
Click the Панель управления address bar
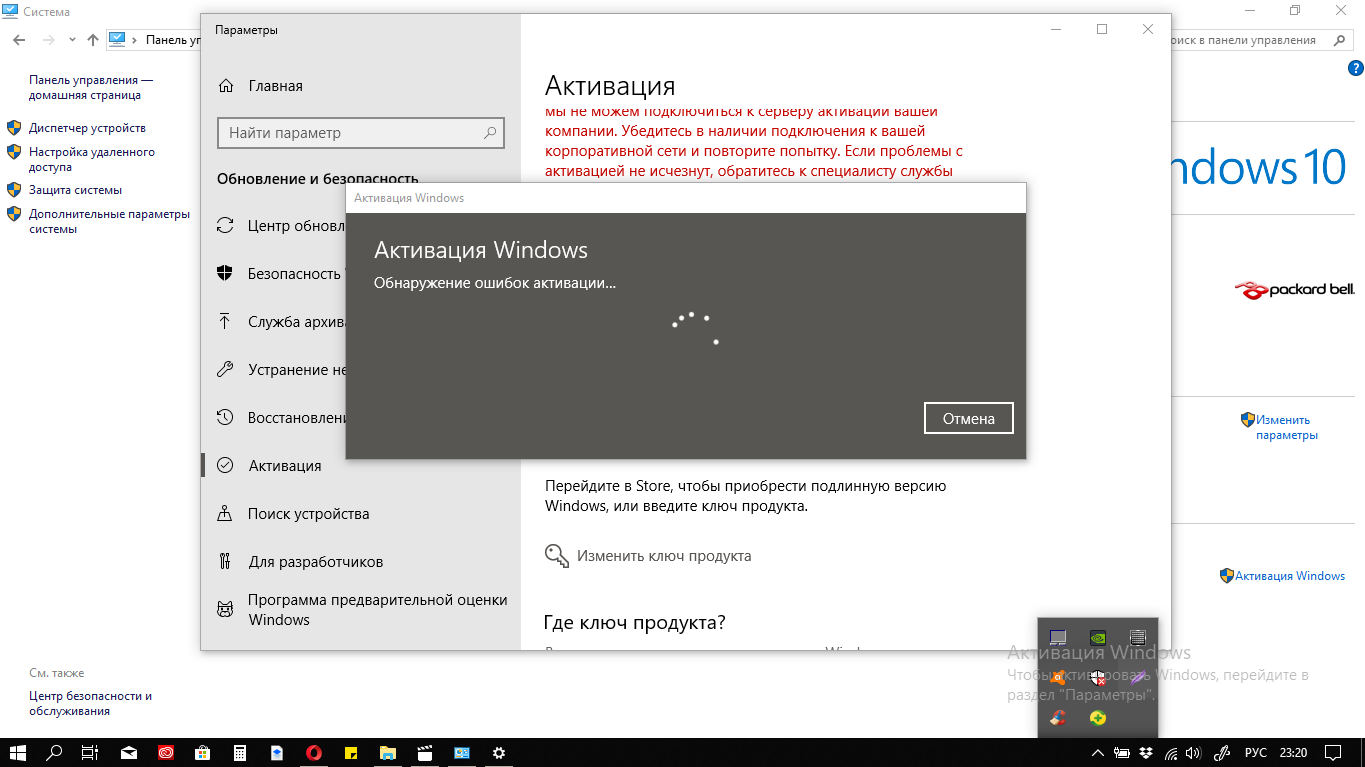point(155,40)
